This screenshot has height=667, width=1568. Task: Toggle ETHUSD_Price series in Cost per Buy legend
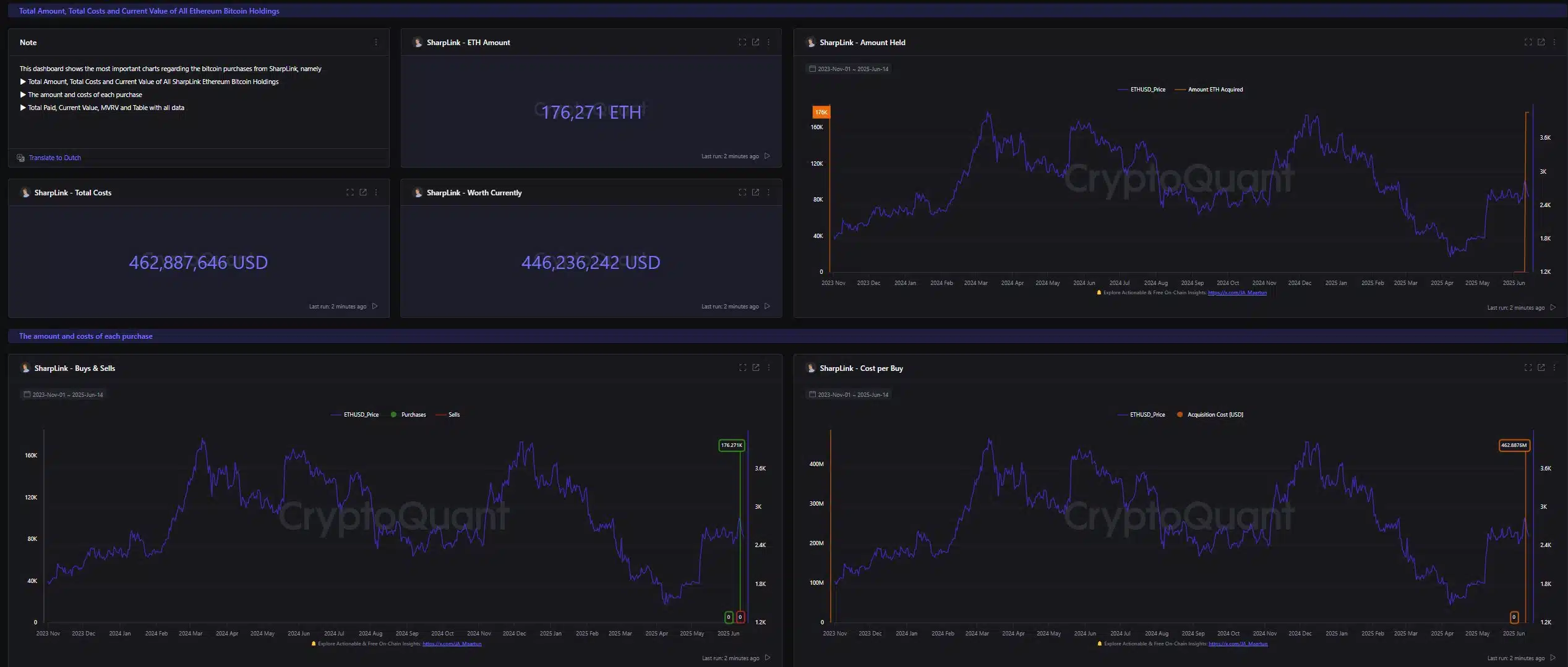pyautogui.click(x=1141, y=415)
